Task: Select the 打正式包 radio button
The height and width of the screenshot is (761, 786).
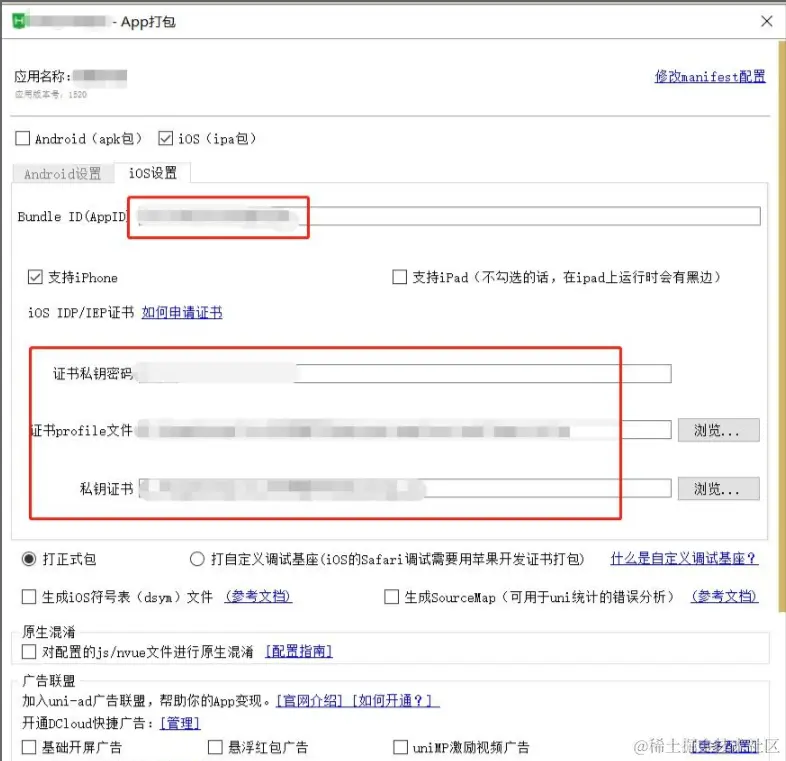Action: point(29,558)
